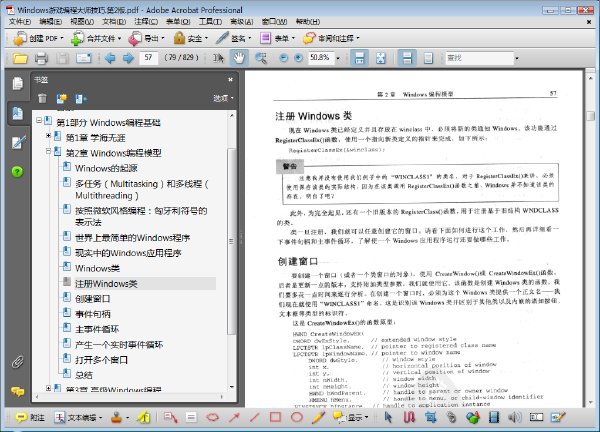Open the 审阅和注释 dropdown
This screenshot has height=432, width=600.
tap(331, 38)
